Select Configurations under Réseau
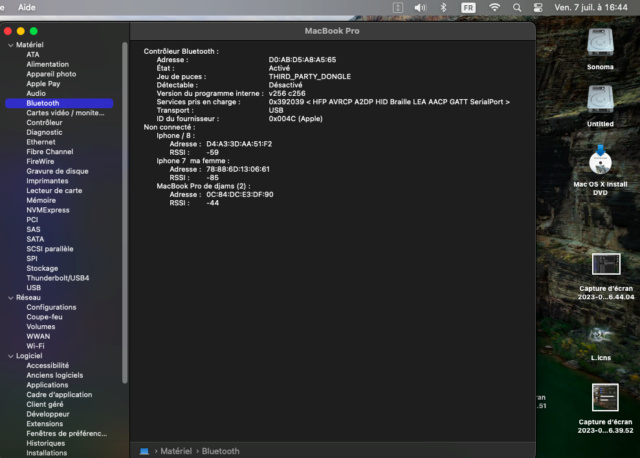640x458 pixels. point(51,307)
